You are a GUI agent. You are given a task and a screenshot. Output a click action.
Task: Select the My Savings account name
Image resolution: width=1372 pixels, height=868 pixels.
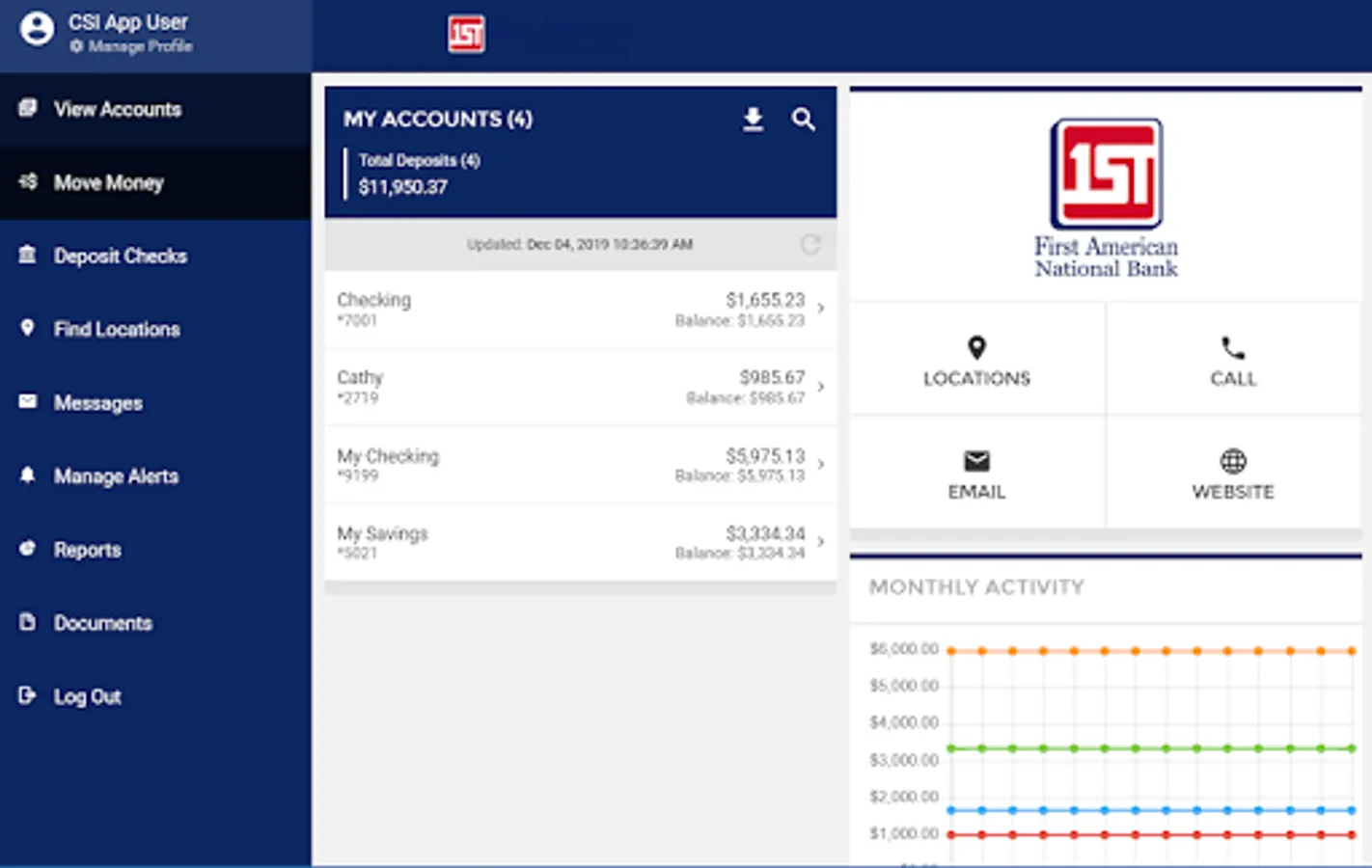[x=382, y=533]
